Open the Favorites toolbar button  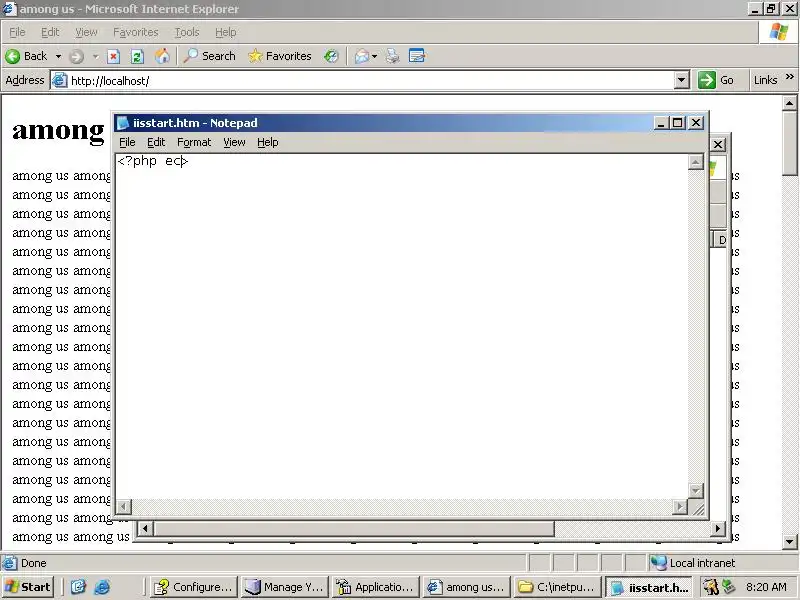point(280,56)
